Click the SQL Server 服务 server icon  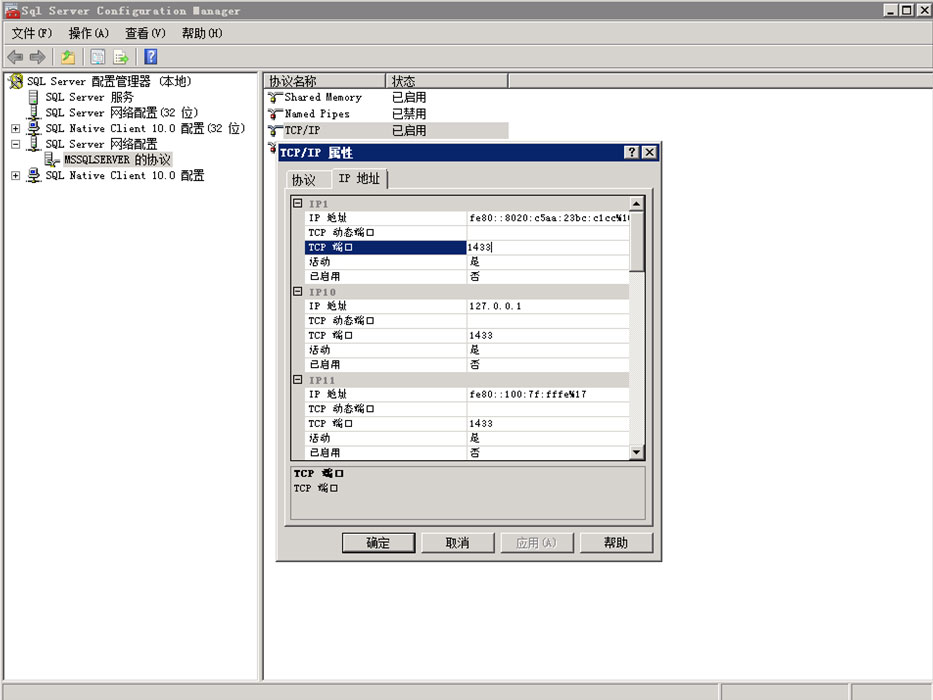pos(33,97)
